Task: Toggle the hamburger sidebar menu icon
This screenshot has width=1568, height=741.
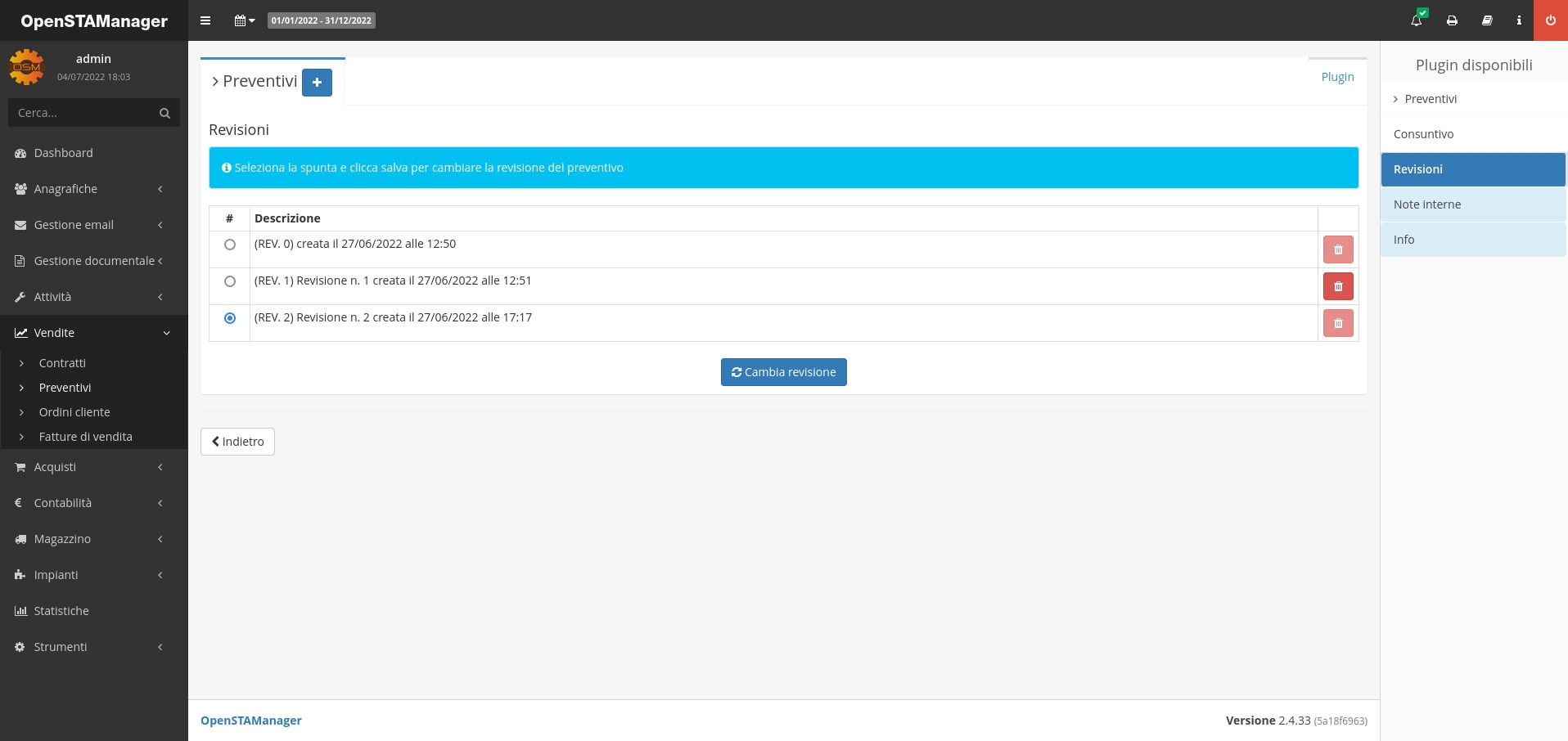Action: tap(205, 20)
